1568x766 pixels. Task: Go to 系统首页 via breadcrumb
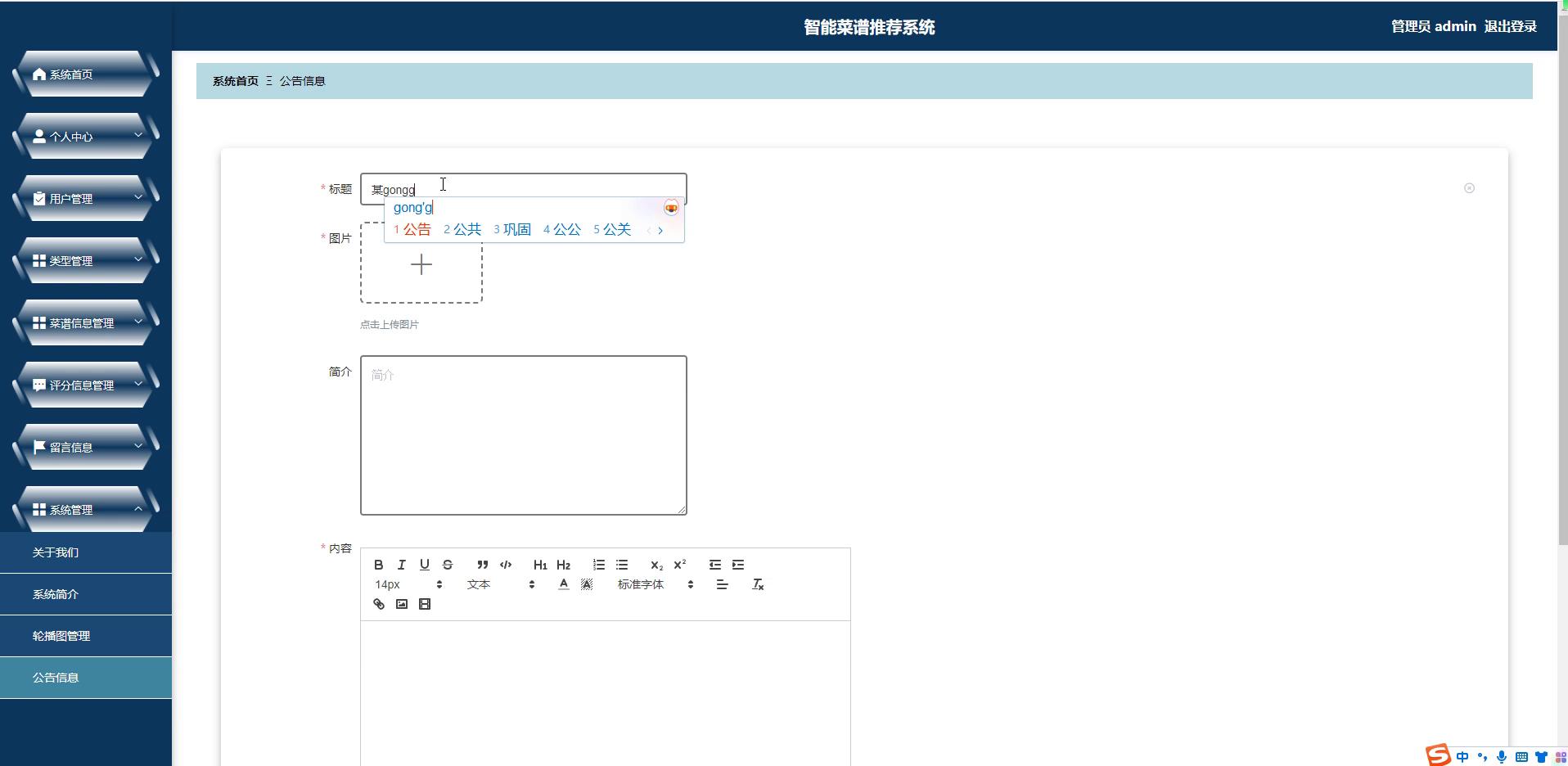[x=236, y=81]
